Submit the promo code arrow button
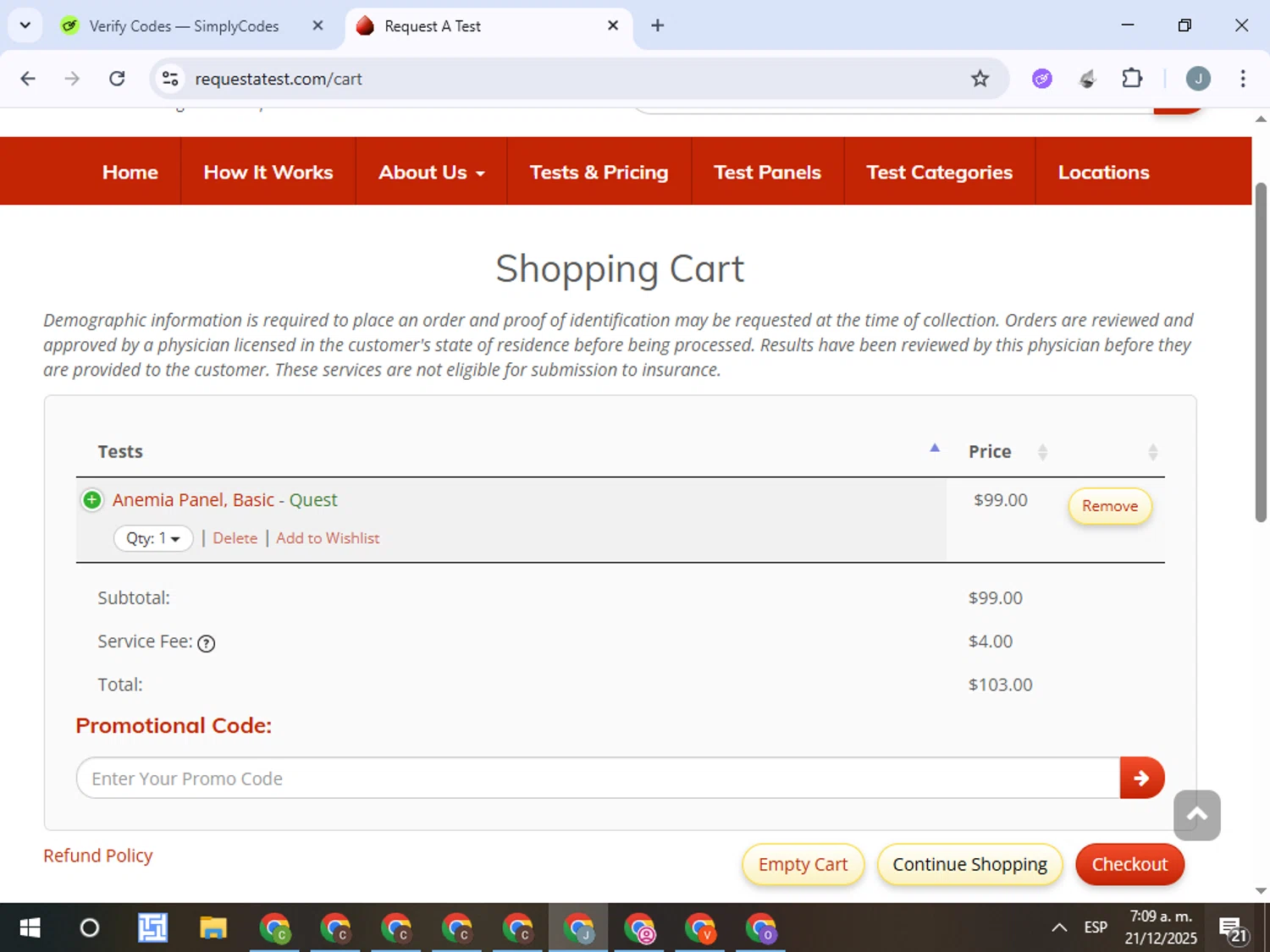Viewport: 1270px width, 952px height. (1141, 778)
